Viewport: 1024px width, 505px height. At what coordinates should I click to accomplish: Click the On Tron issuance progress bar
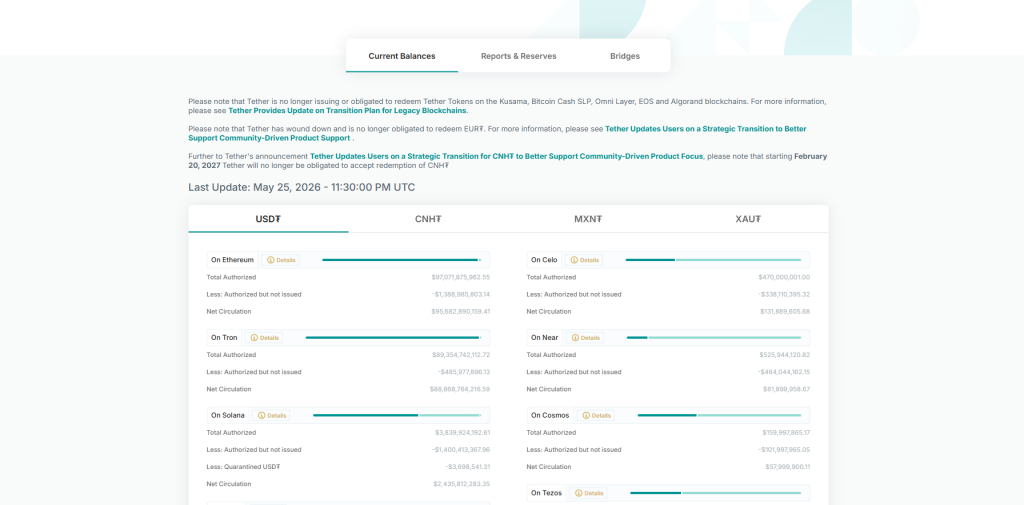point(393,338)
